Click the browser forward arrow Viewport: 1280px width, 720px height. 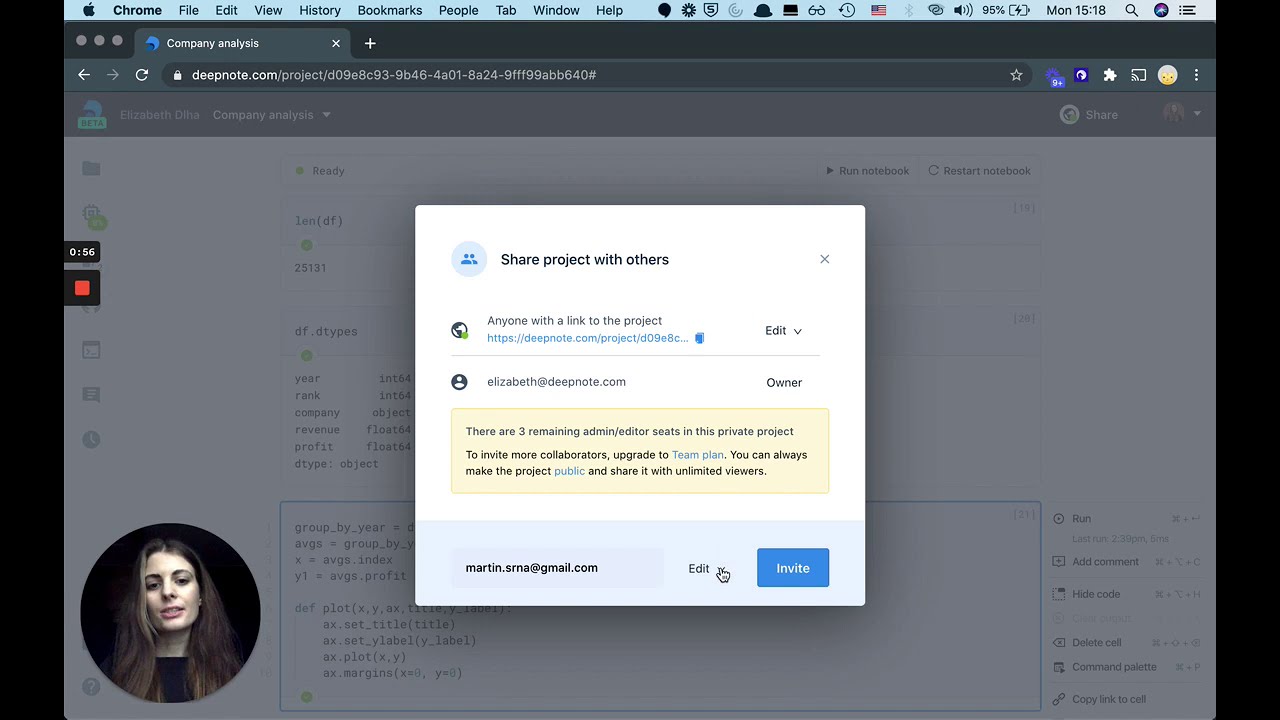click(x=112, y=75)
